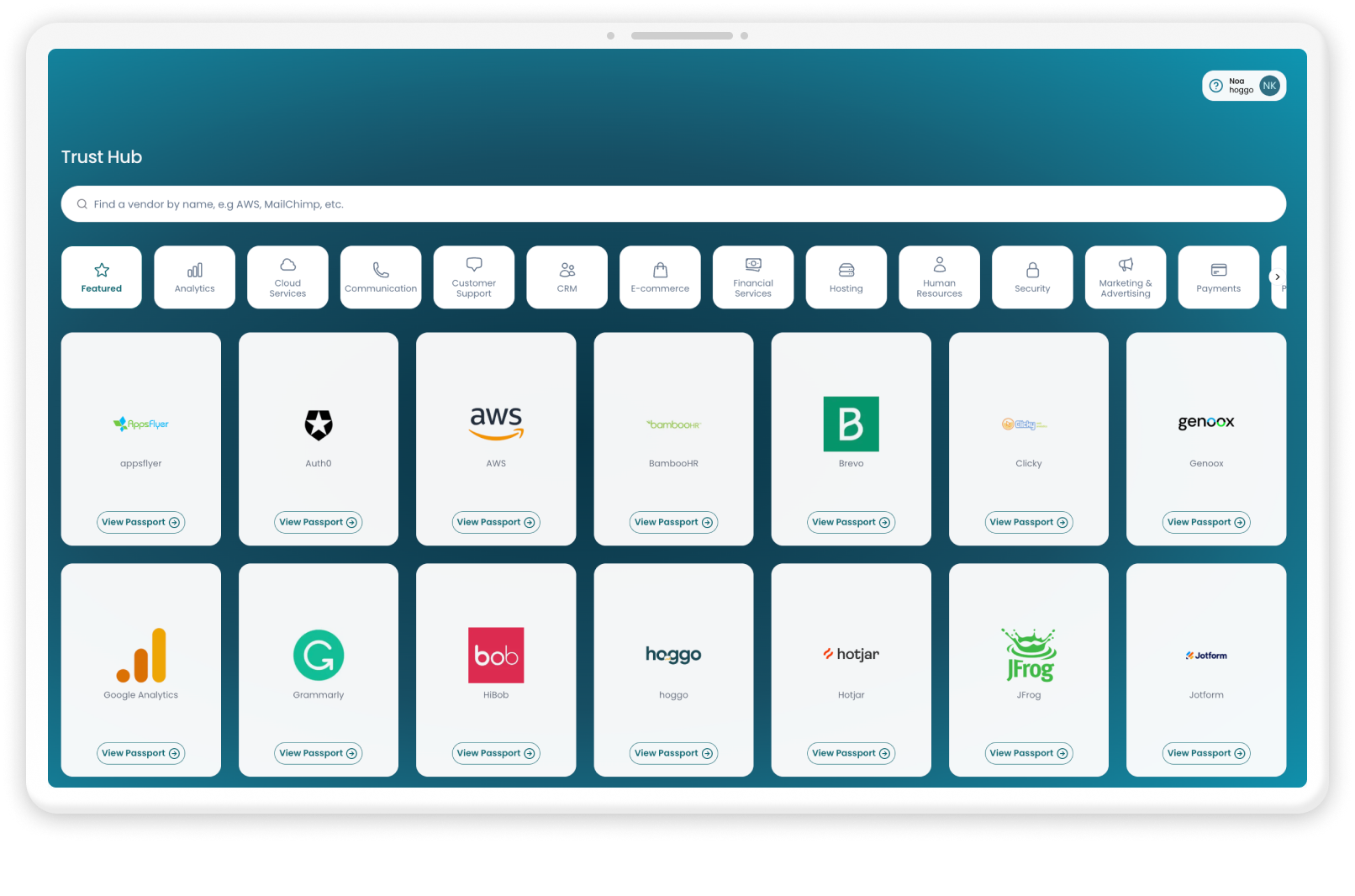
Task: Switch to the Payments category
Action: 1219,277
